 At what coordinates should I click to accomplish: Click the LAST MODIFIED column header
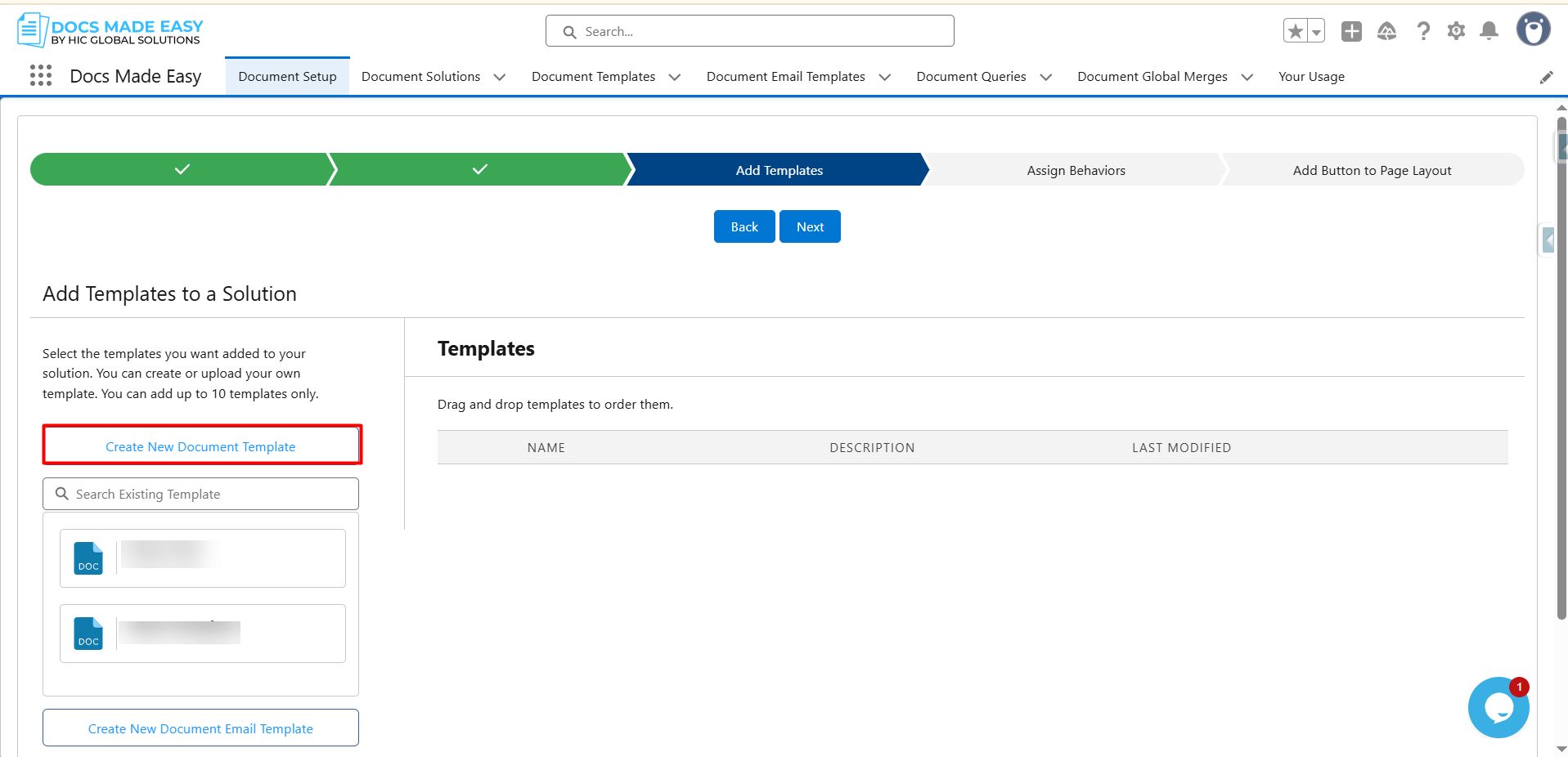(x=1181, y=448)
